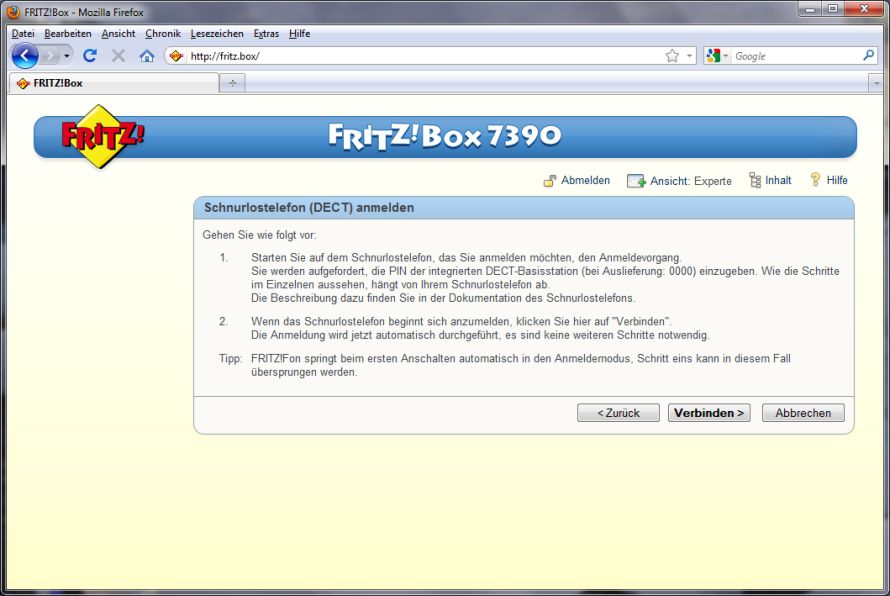Reload the fritz.box page

click(x=90, y=56)
